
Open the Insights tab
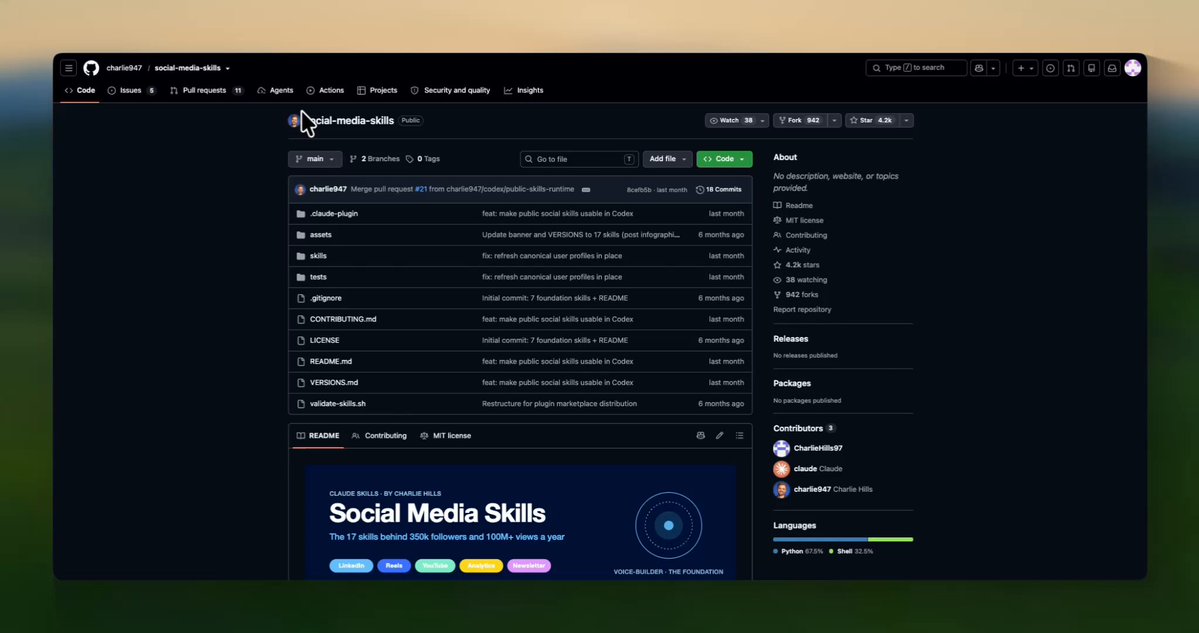pos(524,90)
